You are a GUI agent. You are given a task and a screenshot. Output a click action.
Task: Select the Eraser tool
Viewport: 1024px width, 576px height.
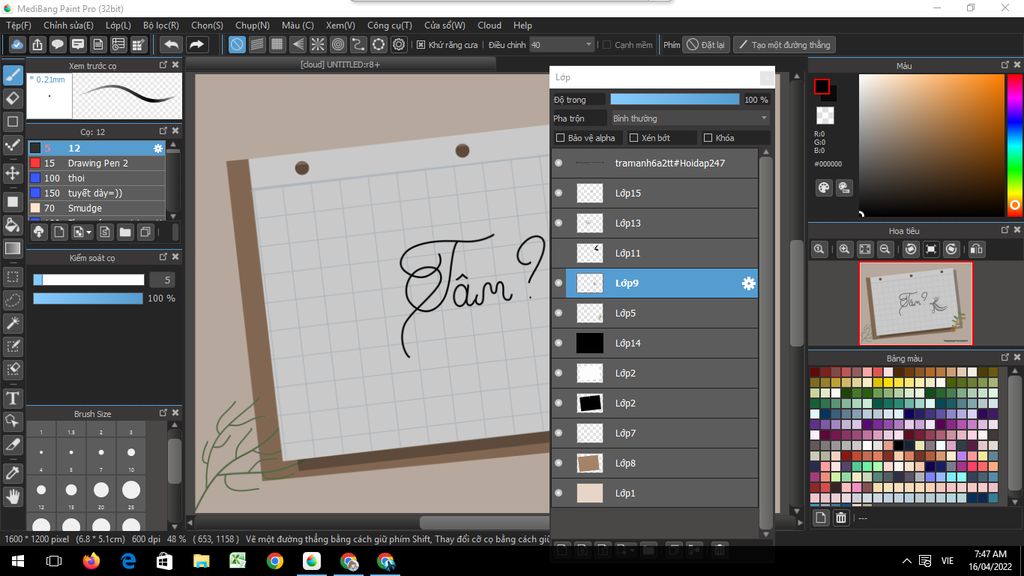tap(13, 99)
